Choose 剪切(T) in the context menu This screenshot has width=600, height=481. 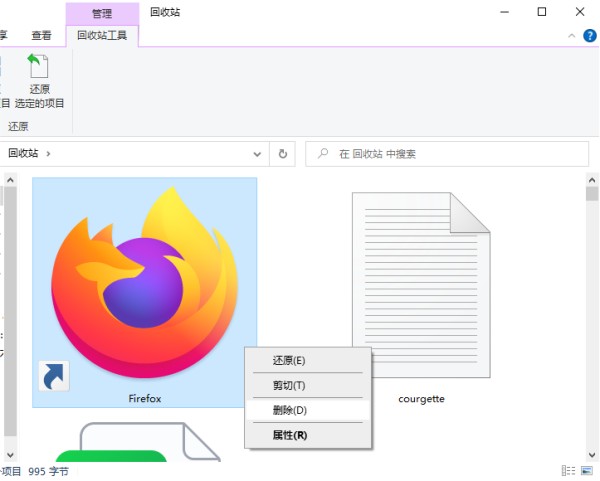point(308,385)
